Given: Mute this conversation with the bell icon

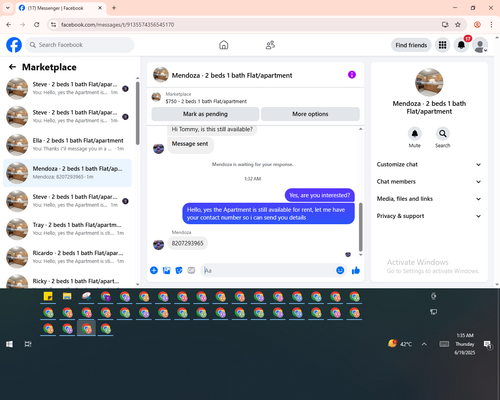Looking at the screenshot, I should (x=415, y=134).
